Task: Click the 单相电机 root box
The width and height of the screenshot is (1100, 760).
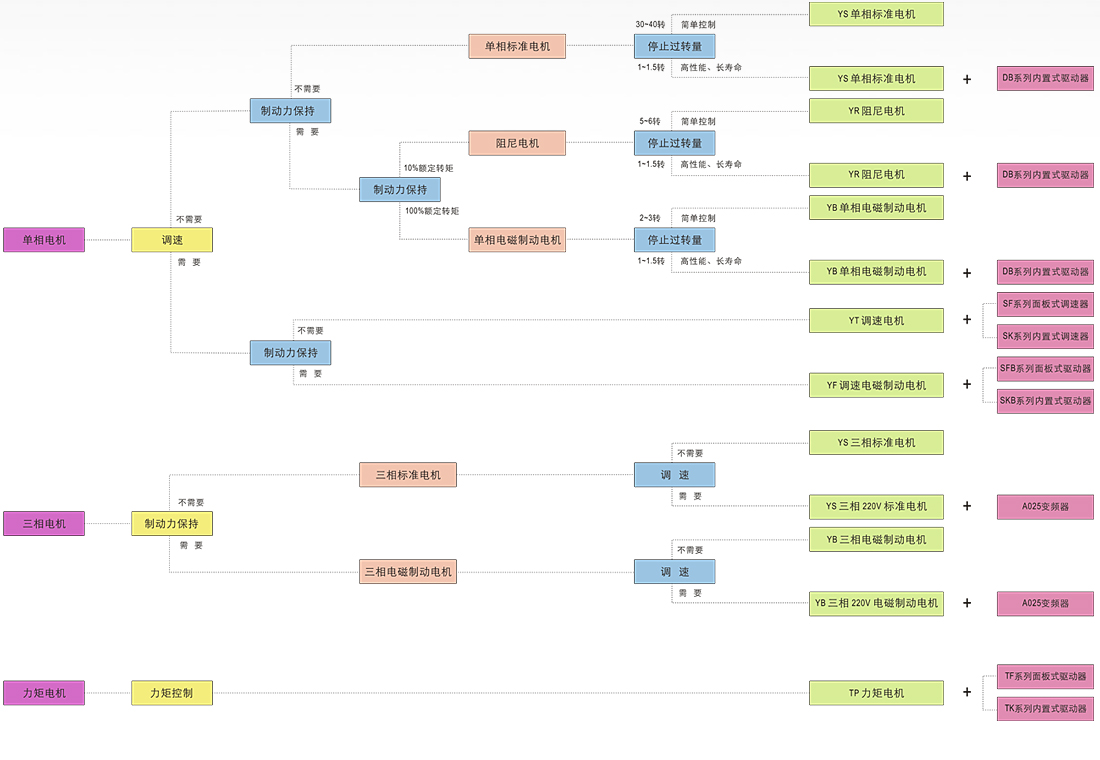Action: [44, 240]
